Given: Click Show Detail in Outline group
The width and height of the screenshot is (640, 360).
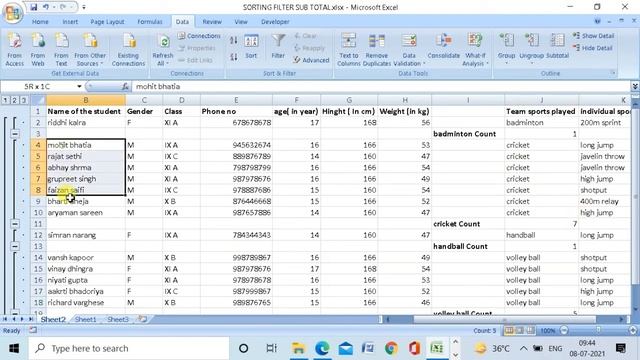Looking at the screenshot, I should (593, 36).
